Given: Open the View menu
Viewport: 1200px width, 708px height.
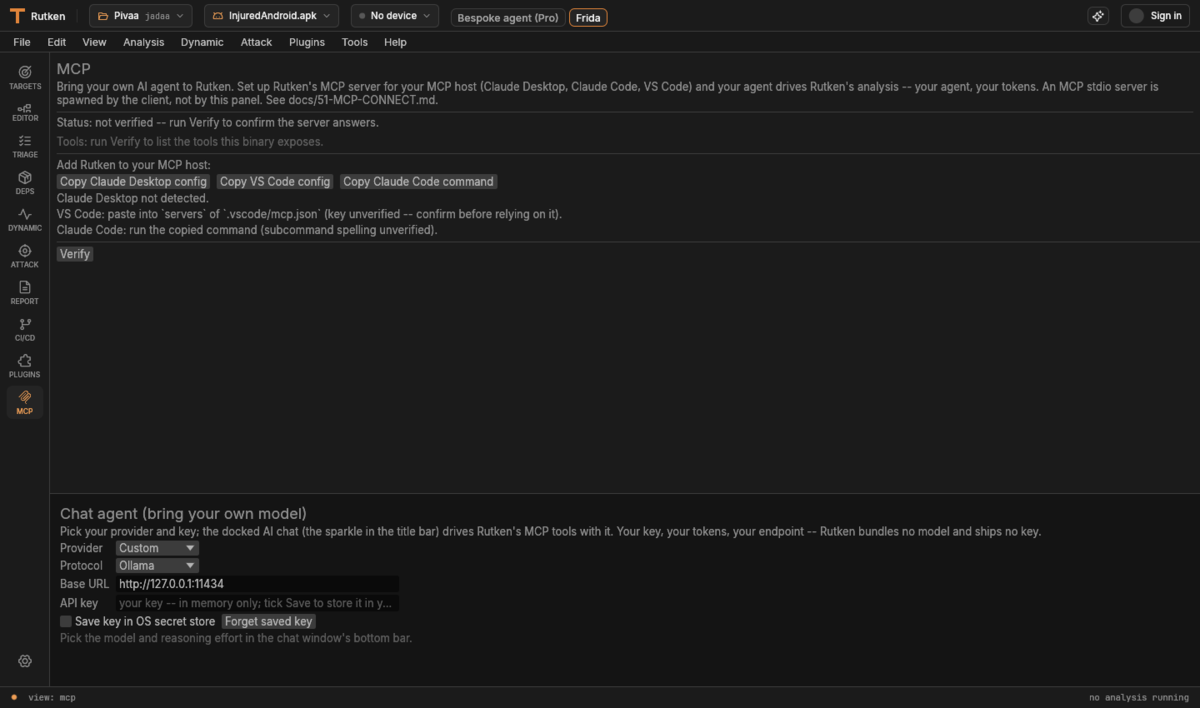Looking at the screenshot, I should pyautogui.click(x=94, y=42).
